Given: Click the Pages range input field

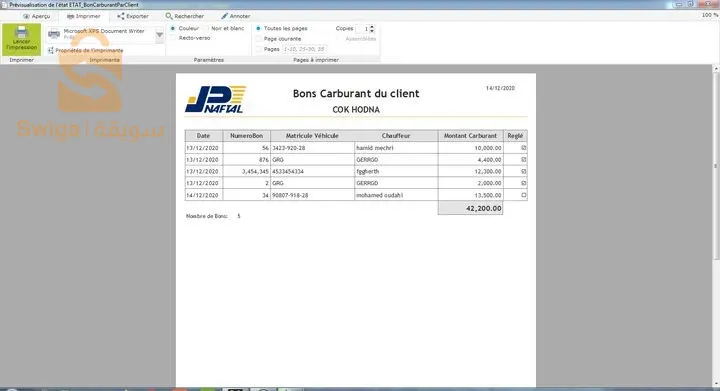Looking at the screenshot, I should pos(304,49).
